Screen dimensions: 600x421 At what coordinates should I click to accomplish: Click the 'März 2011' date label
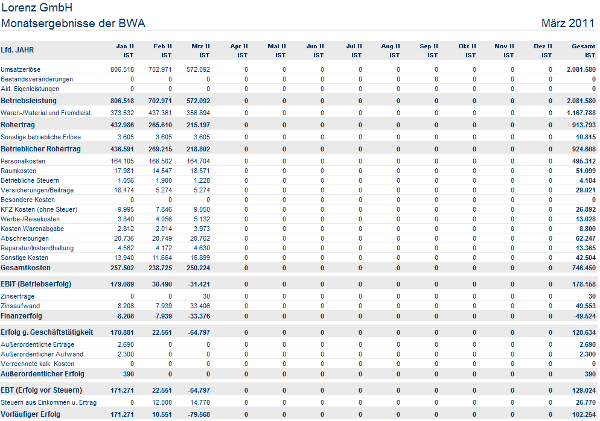point(567,23)
